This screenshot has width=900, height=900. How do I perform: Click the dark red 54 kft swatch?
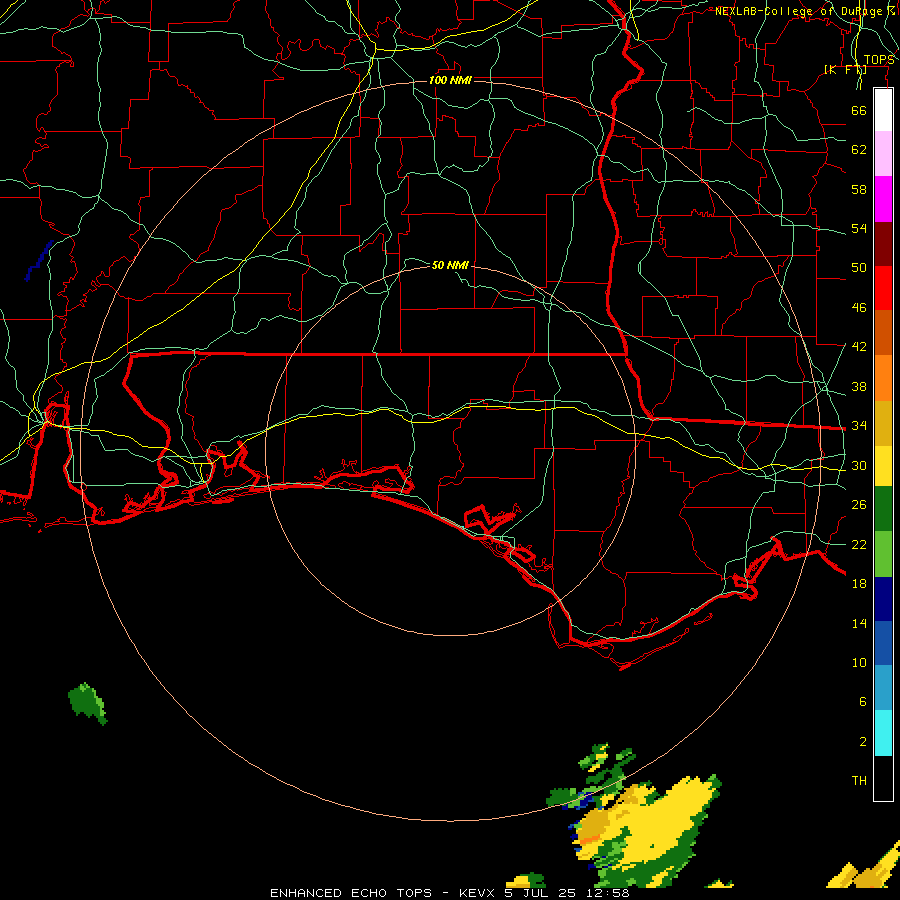883,243
